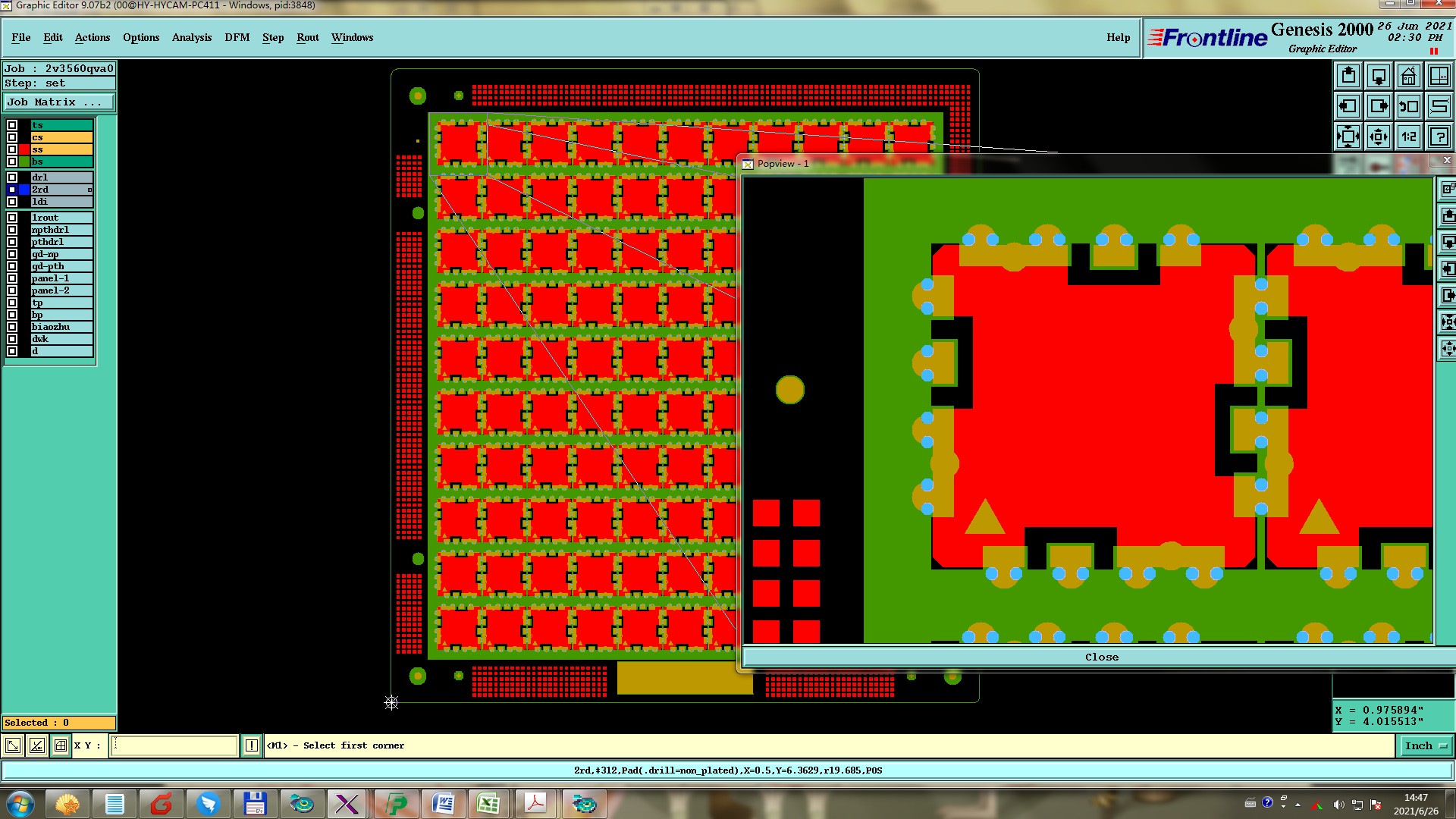The image size is (1456, 819).
Task: Open the Excel taskbar icon
Action: point(488,804)
